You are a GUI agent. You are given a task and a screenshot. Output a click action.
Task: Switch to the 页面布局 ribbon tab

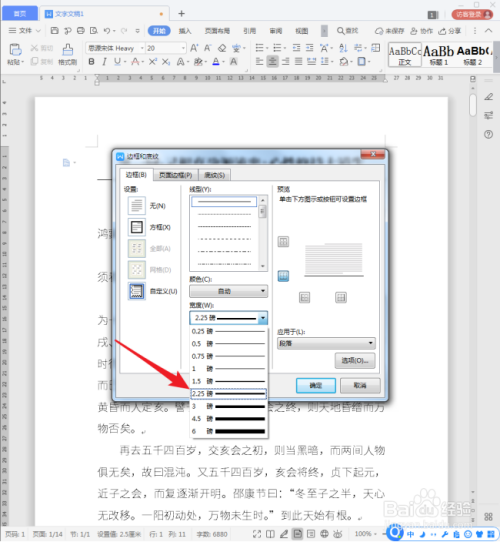click(x=217, y=31)
